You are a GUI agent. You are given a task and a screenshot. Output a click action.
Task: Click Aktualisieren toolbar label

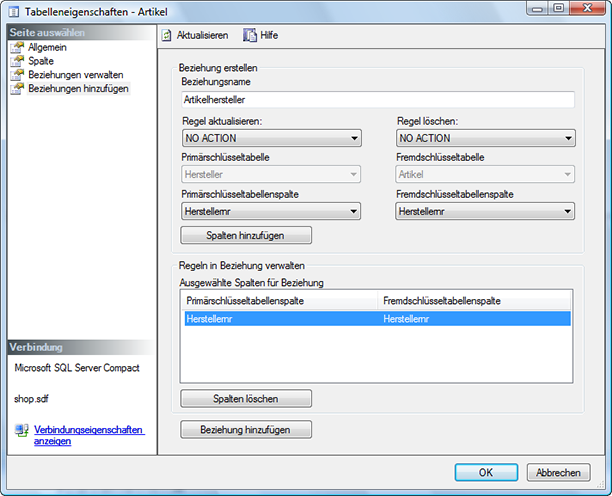point(202,35)
